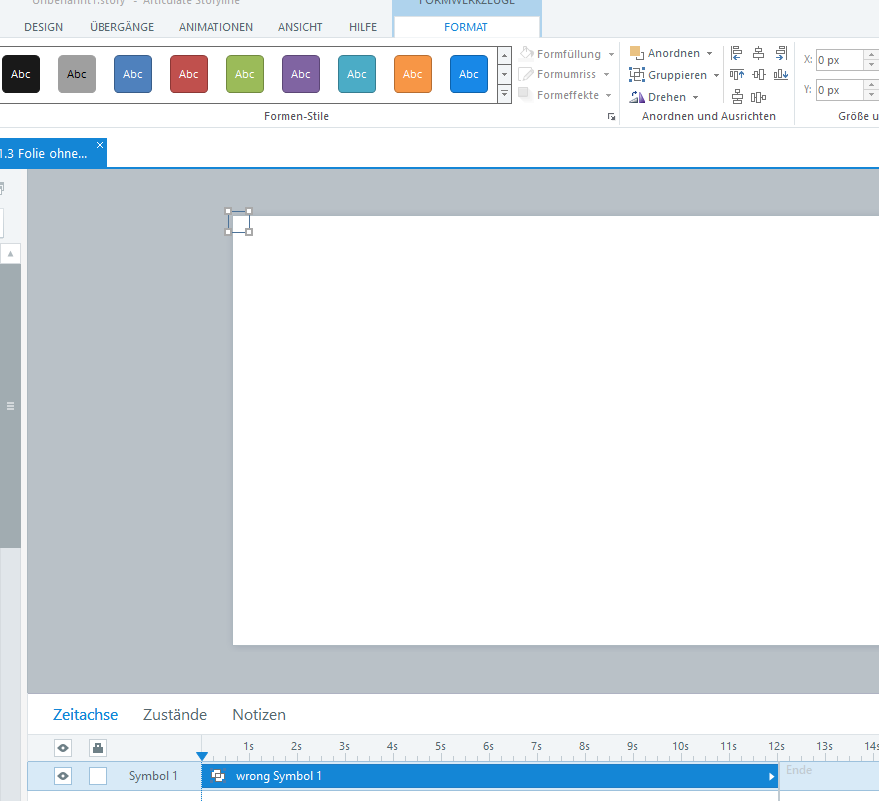The width and height of the screenshot is (879, 801).
Task: Switch to the ANIMATIONEN ribbon tab
Action: point(215,27)
